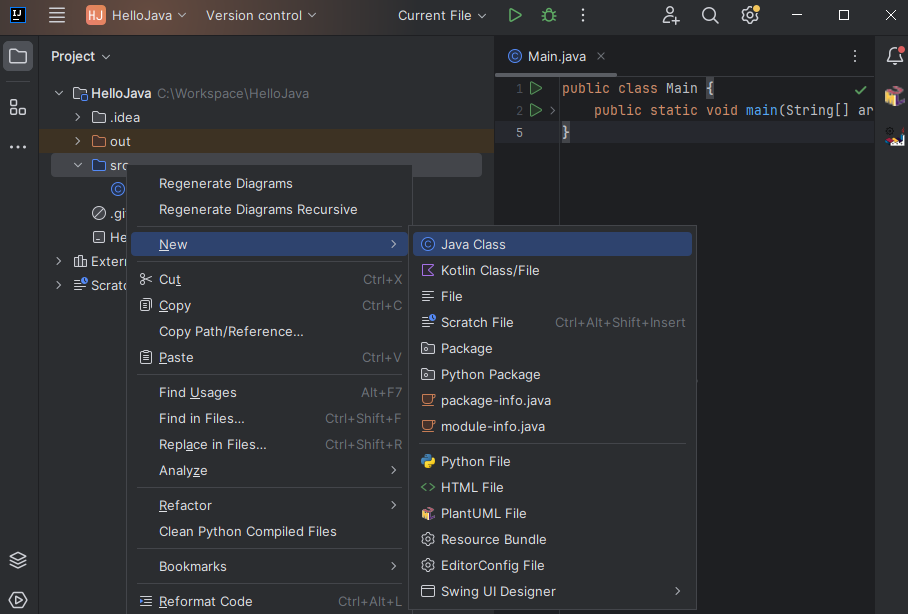Viewport: 908px width, 614px height.
Task: Open editor tab options vertical dots
Action: [855, 56]
